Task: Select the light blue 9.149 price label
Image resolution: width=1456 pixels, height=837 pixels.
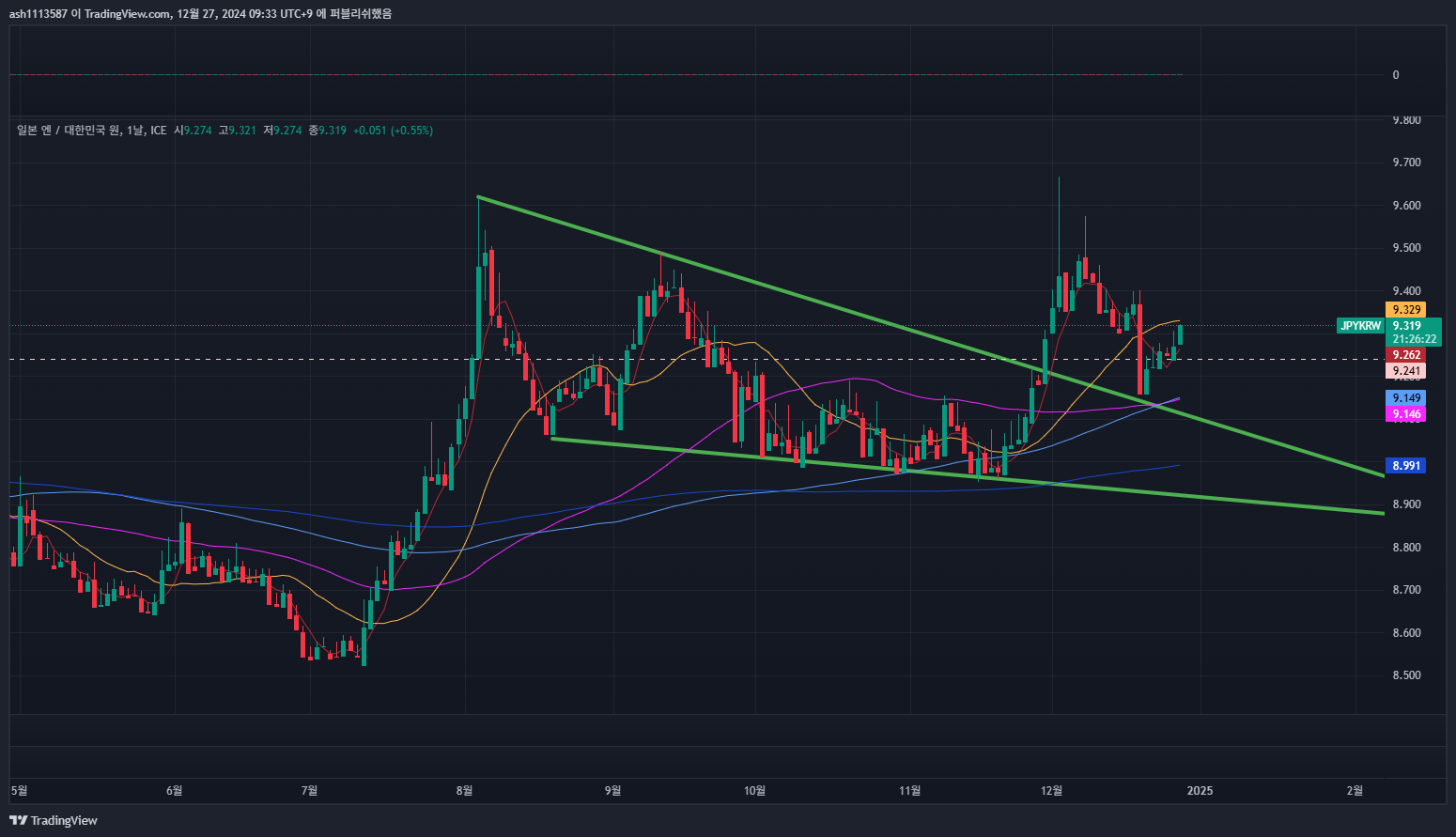Action: 1405,398
